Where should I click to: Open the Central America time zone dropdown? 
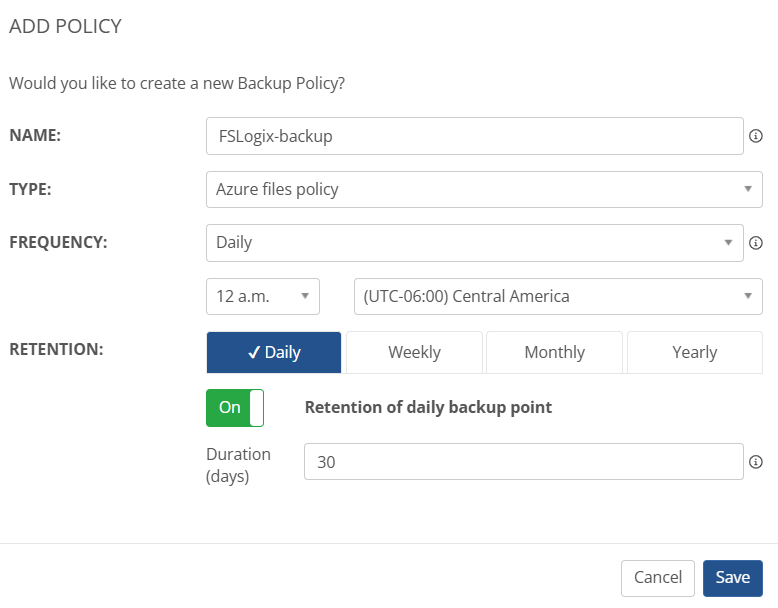558,296
